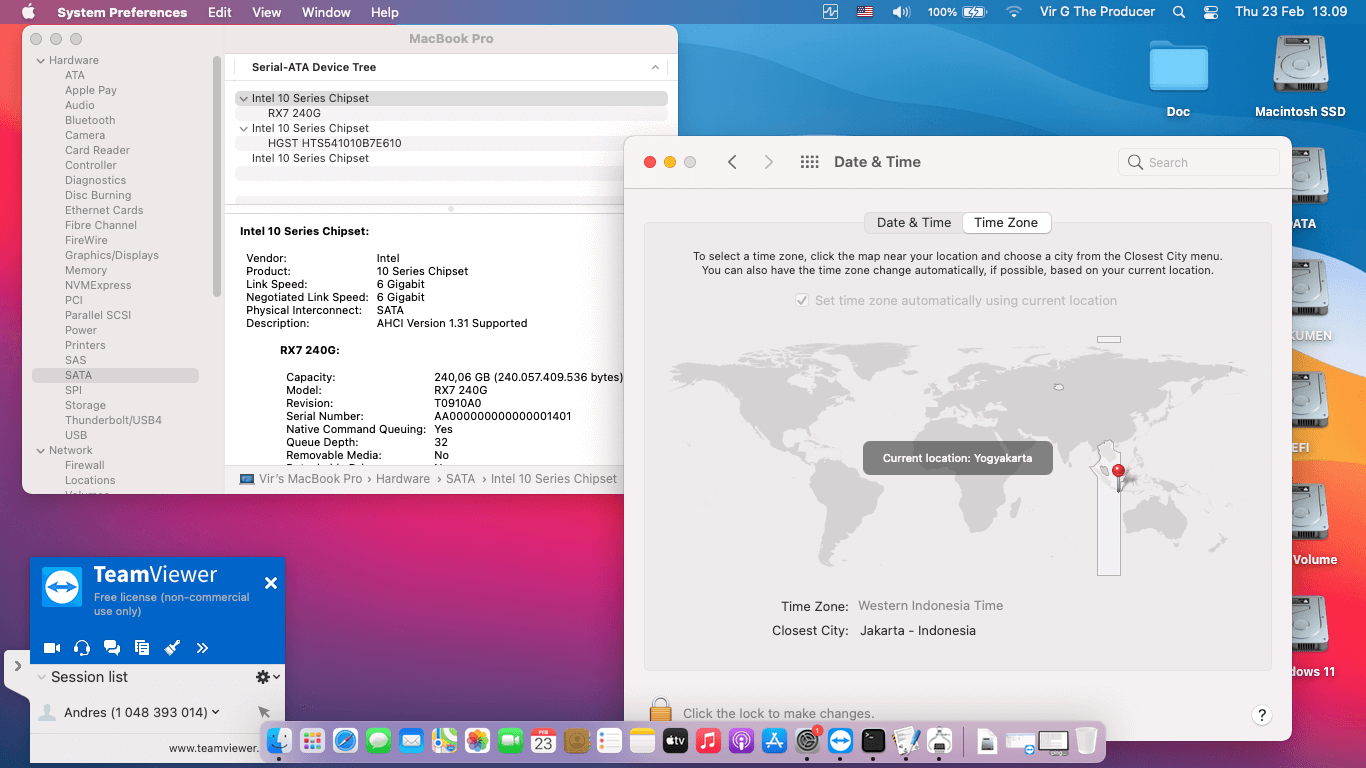Open Show All preferences grid icon
Screen dimensions: 1366x768
click(809, 161)
